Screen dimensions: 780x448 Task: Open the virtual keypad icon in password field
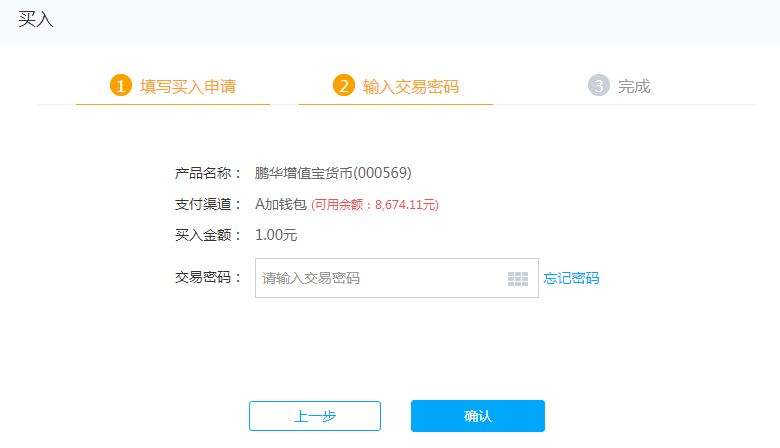(518, 279)
